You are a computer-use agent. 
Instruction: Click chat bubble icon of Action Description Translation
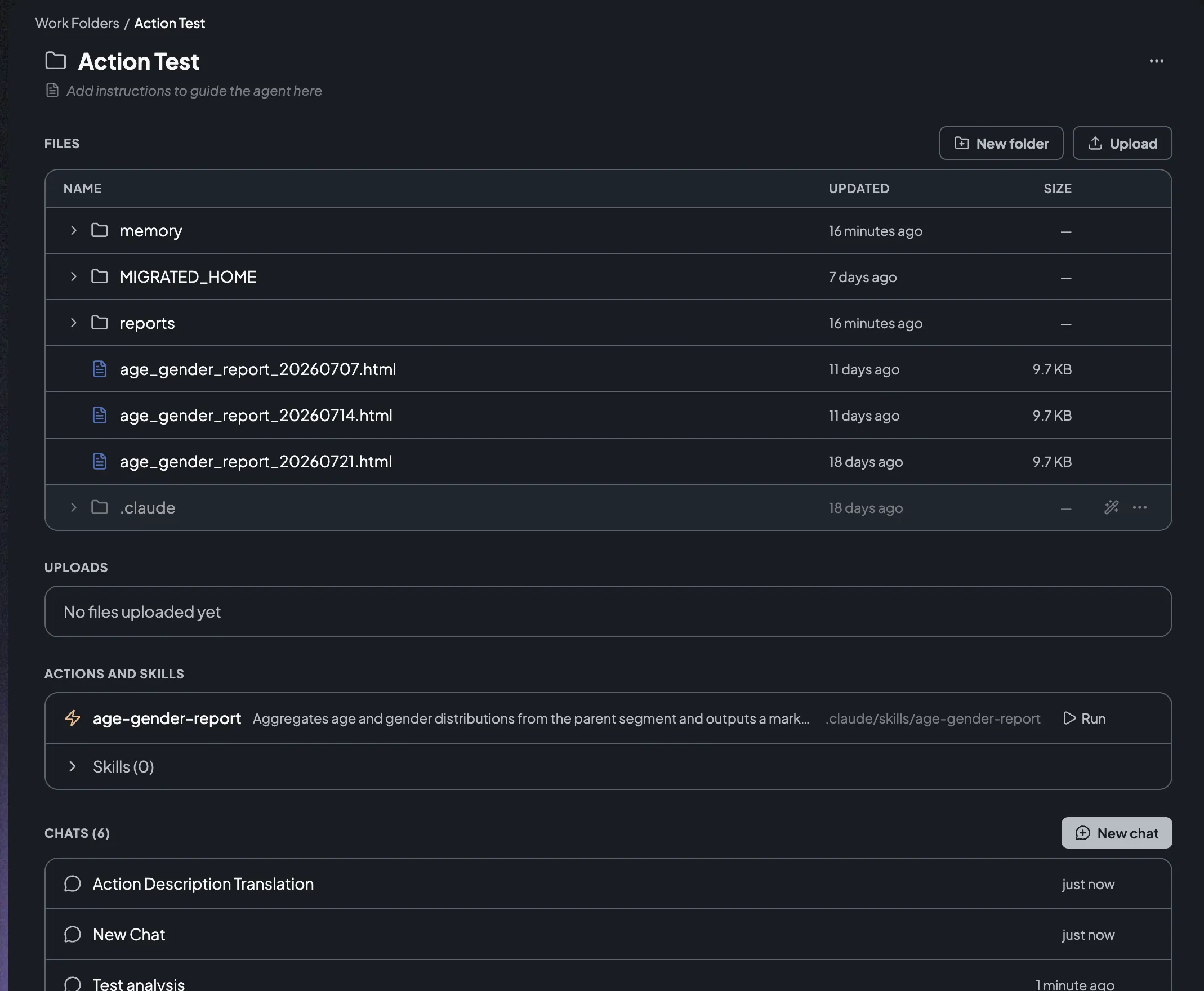[x=73, y=883]
